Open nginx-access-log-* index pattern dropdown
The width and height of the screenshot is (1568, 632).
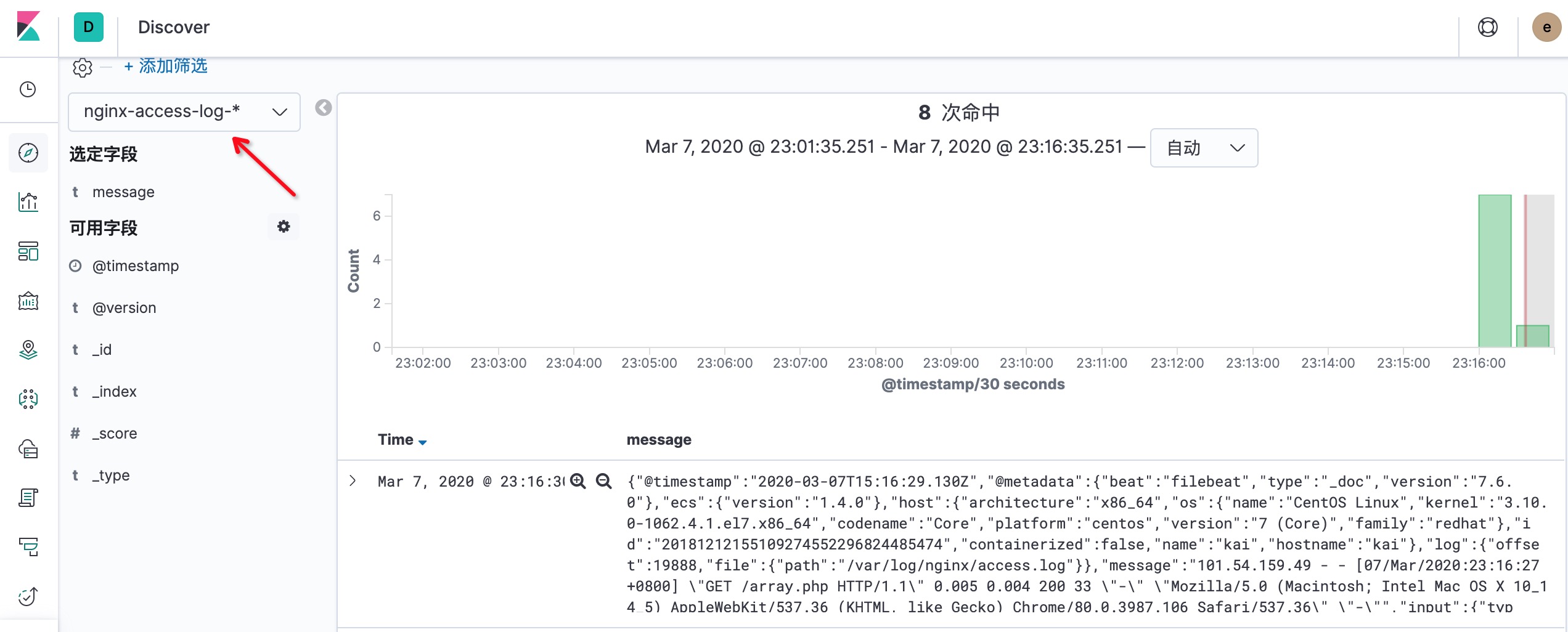pos(184,111)
